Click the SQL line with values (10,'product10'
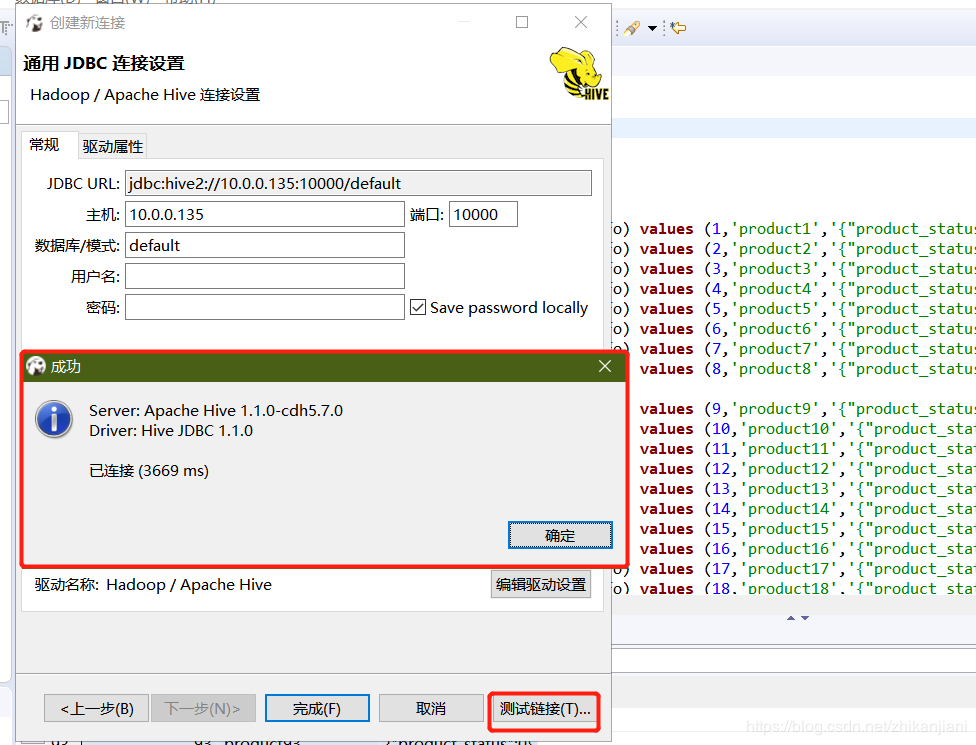 point(807,429)
